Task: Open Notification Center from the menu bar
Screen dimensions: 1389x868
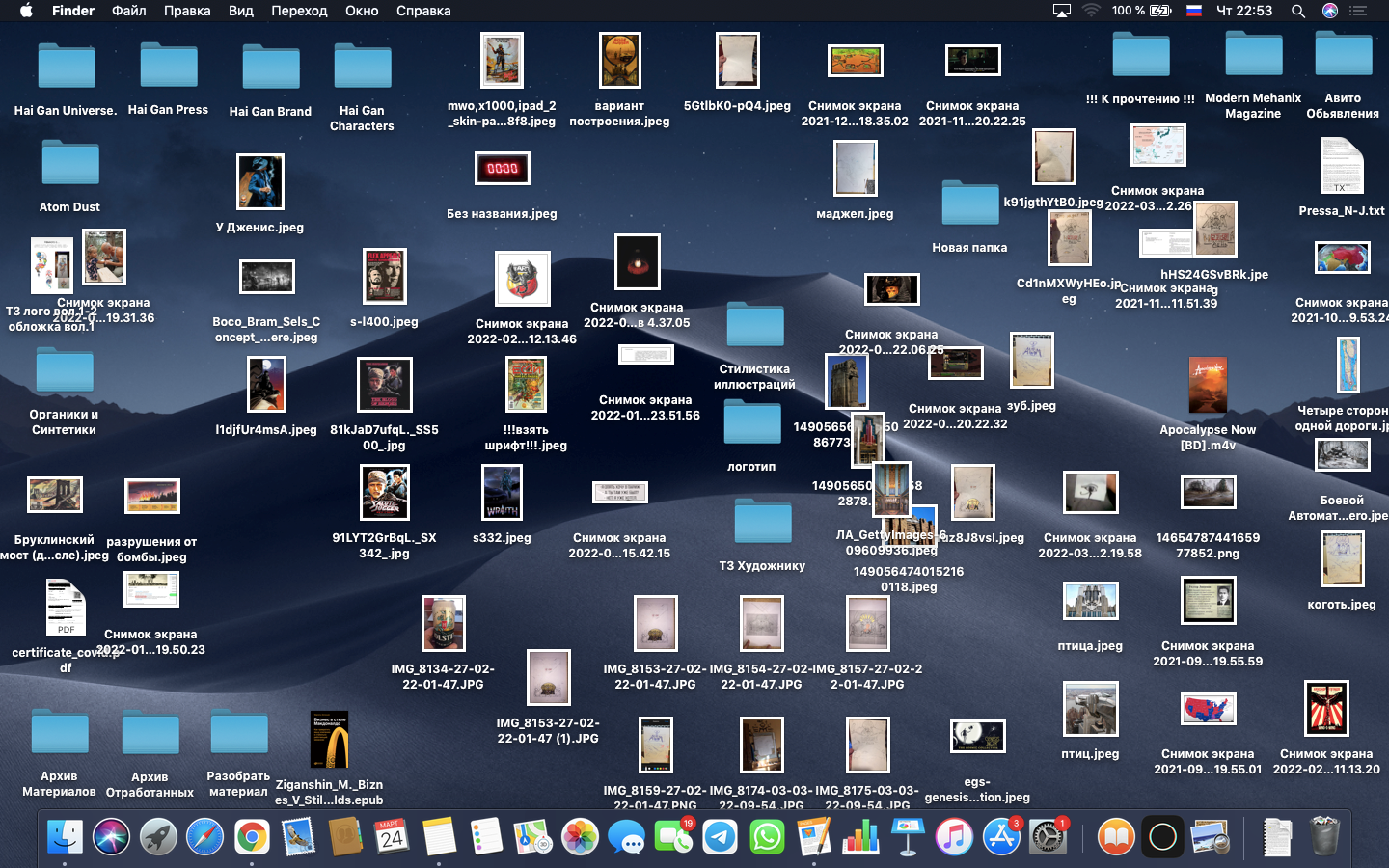Action: [x=1359, y=11]
